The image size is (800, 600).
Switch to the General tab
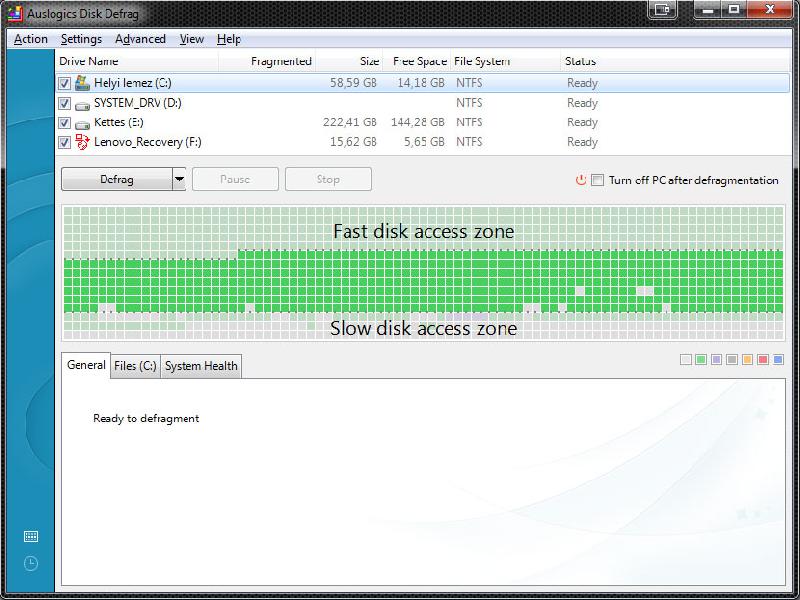86,365
